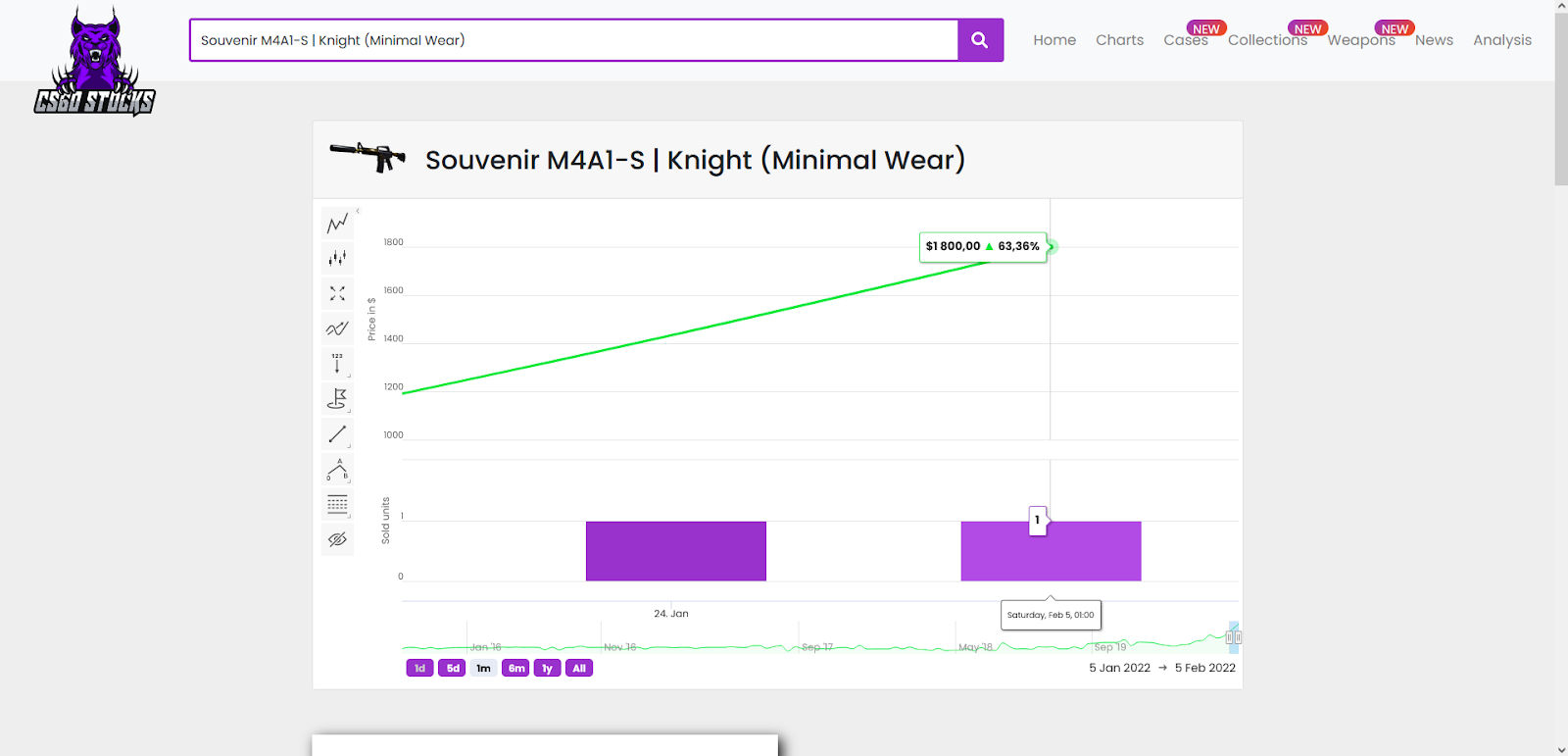Click the page scrollbar down arrow
This screenshot has width=1568, height=756.
pos(1561,749)
